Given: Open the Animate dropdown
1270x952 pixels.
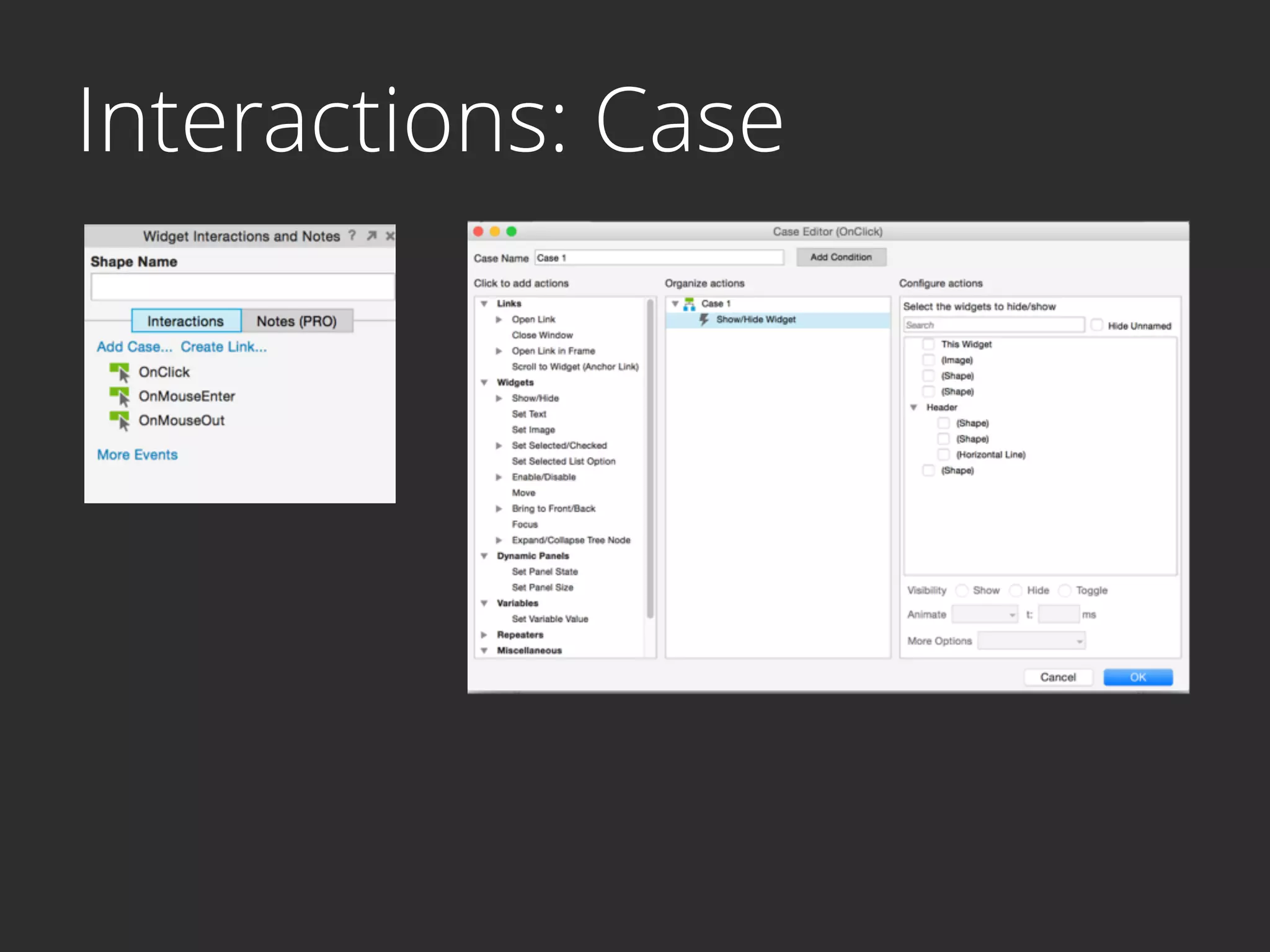Looking at the screenshot, I should tap(985, 614).
